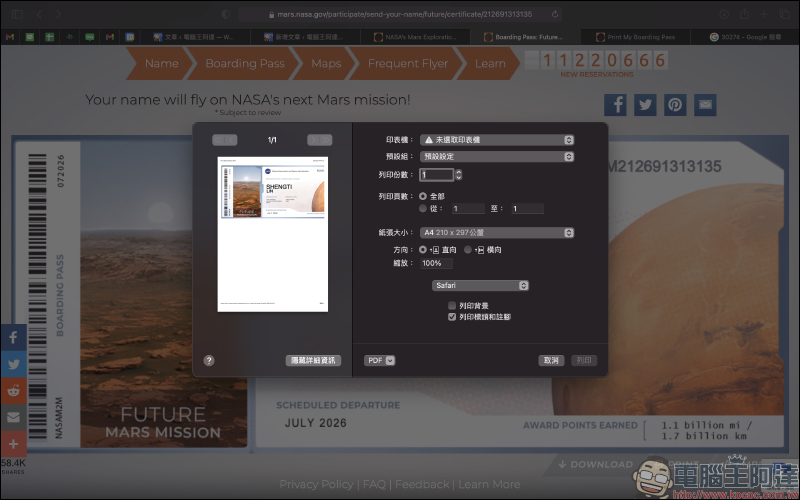Open the 印表機 printer dropdown
The width and height of the screenshot is (800, 500).
pos(497,140)
